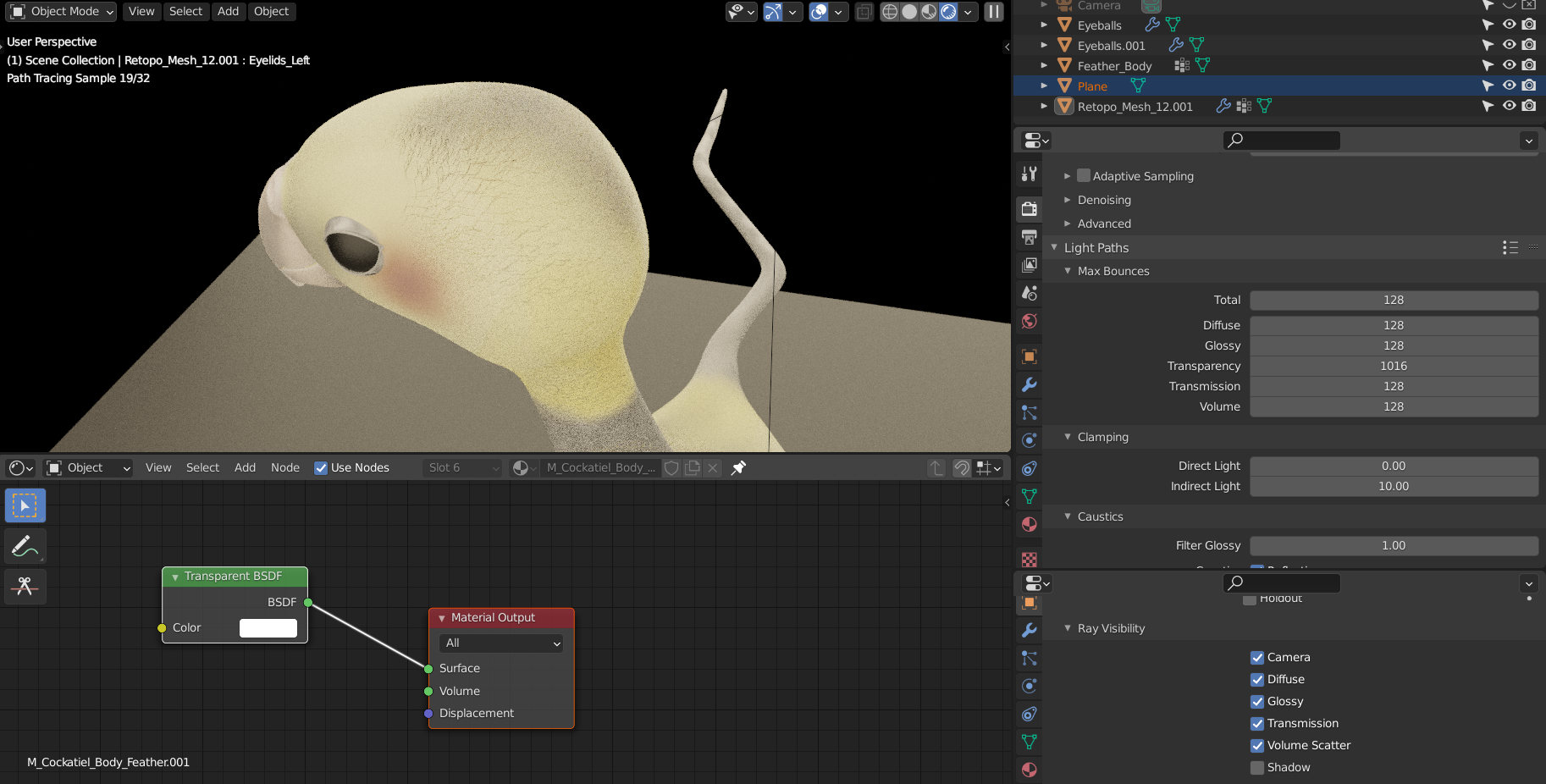Pin the node editor material

tap(738, 467)
